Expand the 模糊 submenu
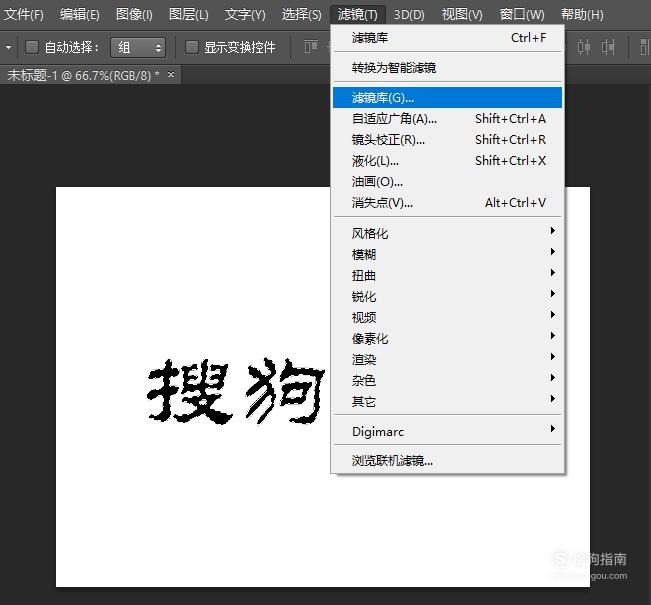The height and width of the screenshot is (605, 651). (447, 254)
